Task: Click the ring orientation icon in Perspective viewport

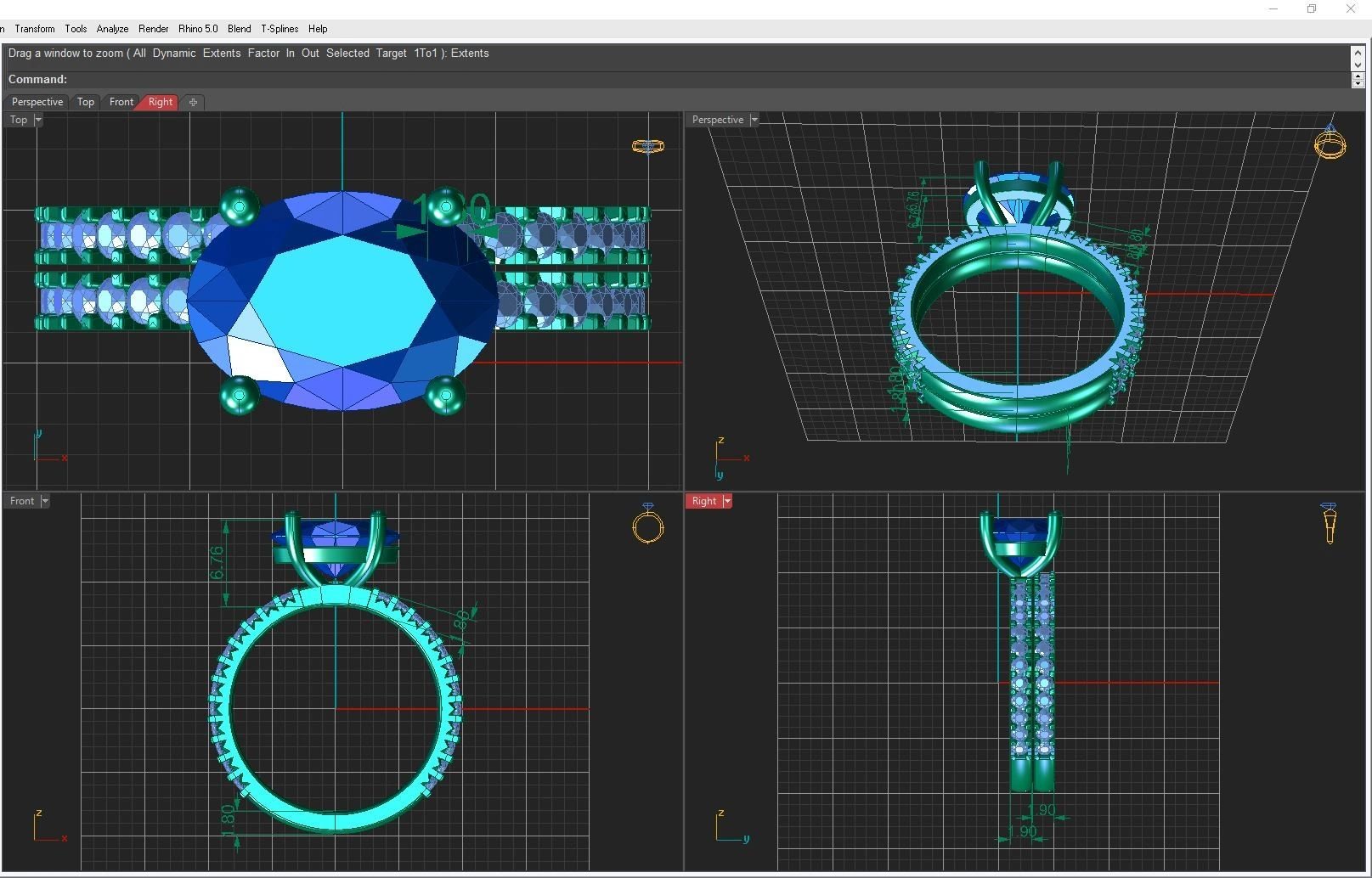Action: [x=1330, y=143]
